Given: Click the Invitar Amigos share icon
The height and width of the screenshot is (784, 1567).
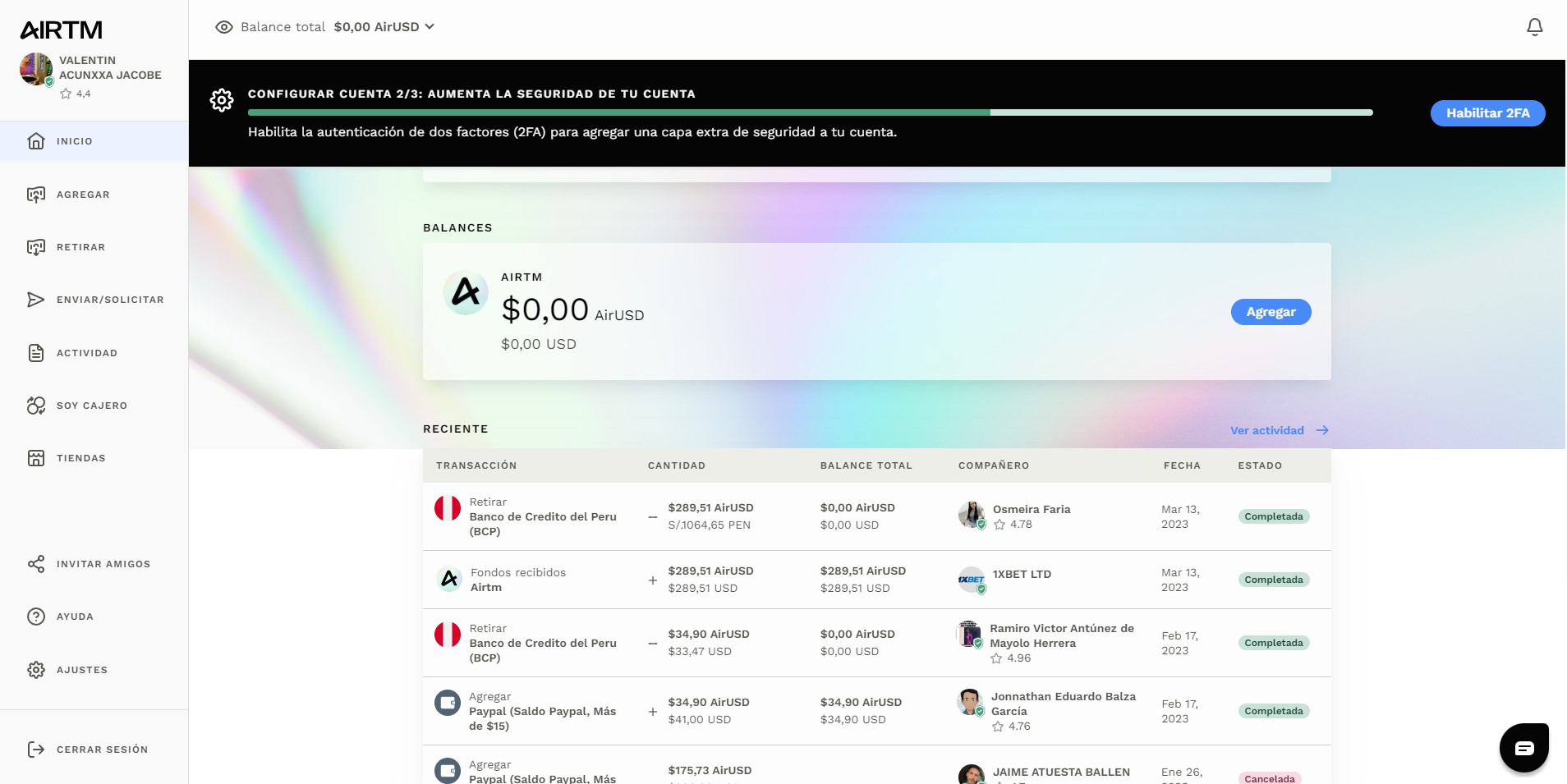Looking at the screenshot, I should tap(36, 564).
